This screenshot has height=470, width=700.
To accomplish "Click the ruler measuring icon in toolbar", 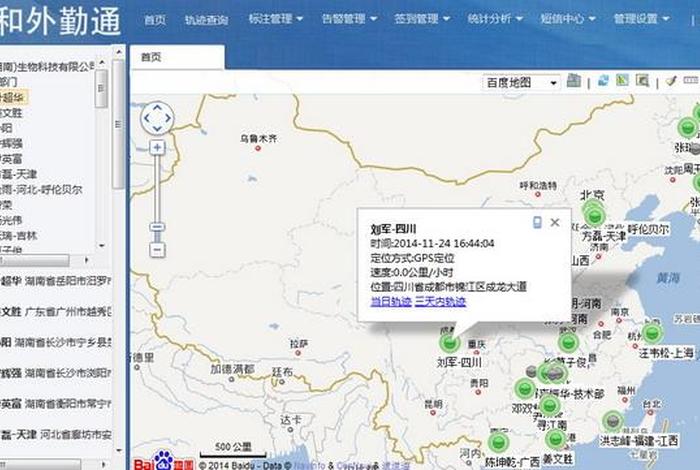I will [x=691, y=80].
